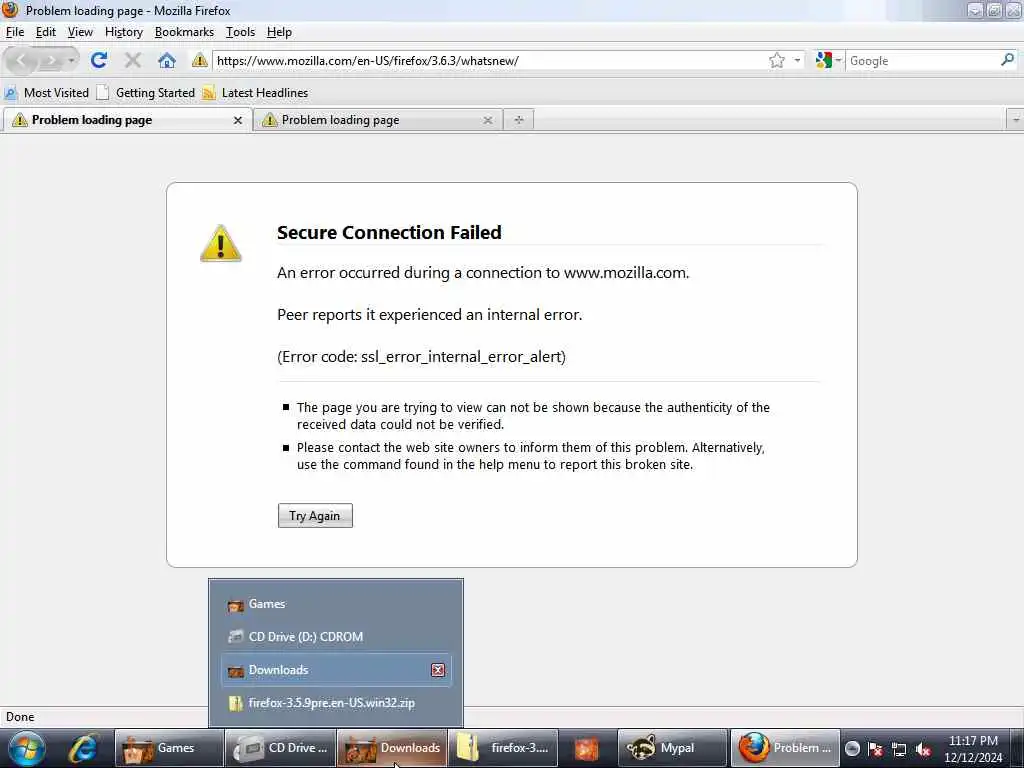The height and width of the screenshot is (768, 1024).
Task: Open the Getting Started bookmark
Action: click(146, 93)
